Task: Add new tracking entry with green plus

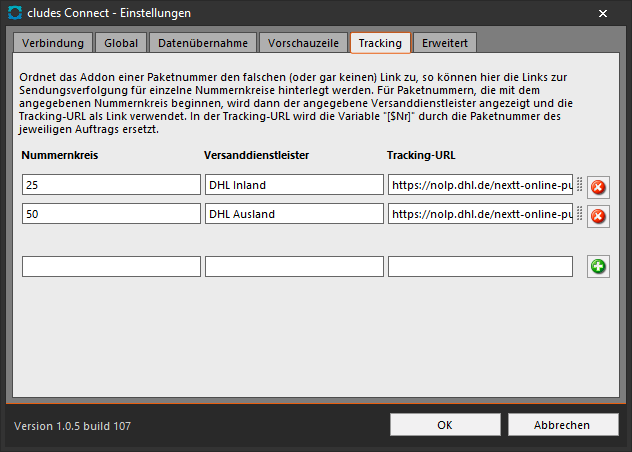Action: pos(598,267)
